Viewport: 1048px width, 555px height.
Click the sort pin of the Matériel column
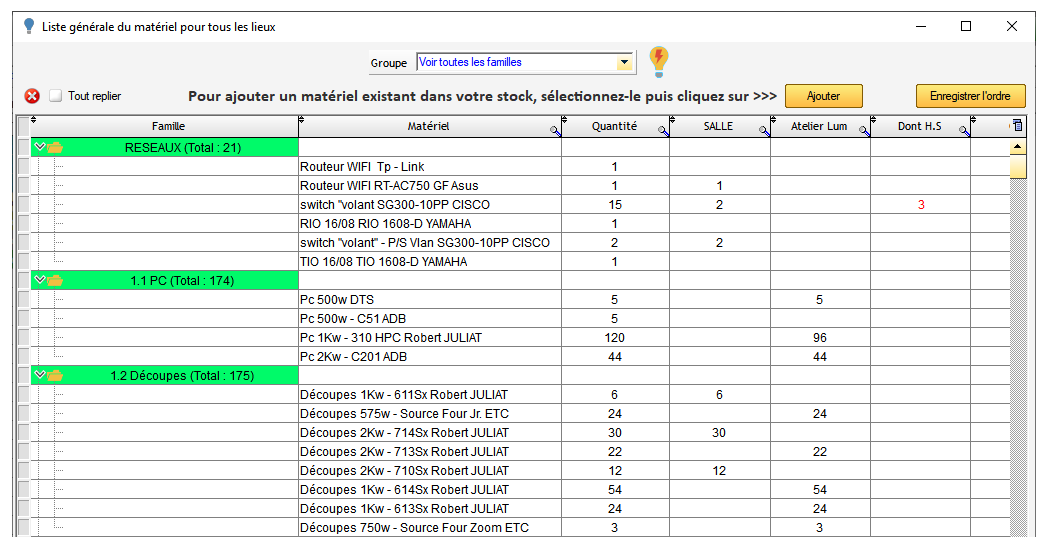click(x=301, y=120)
